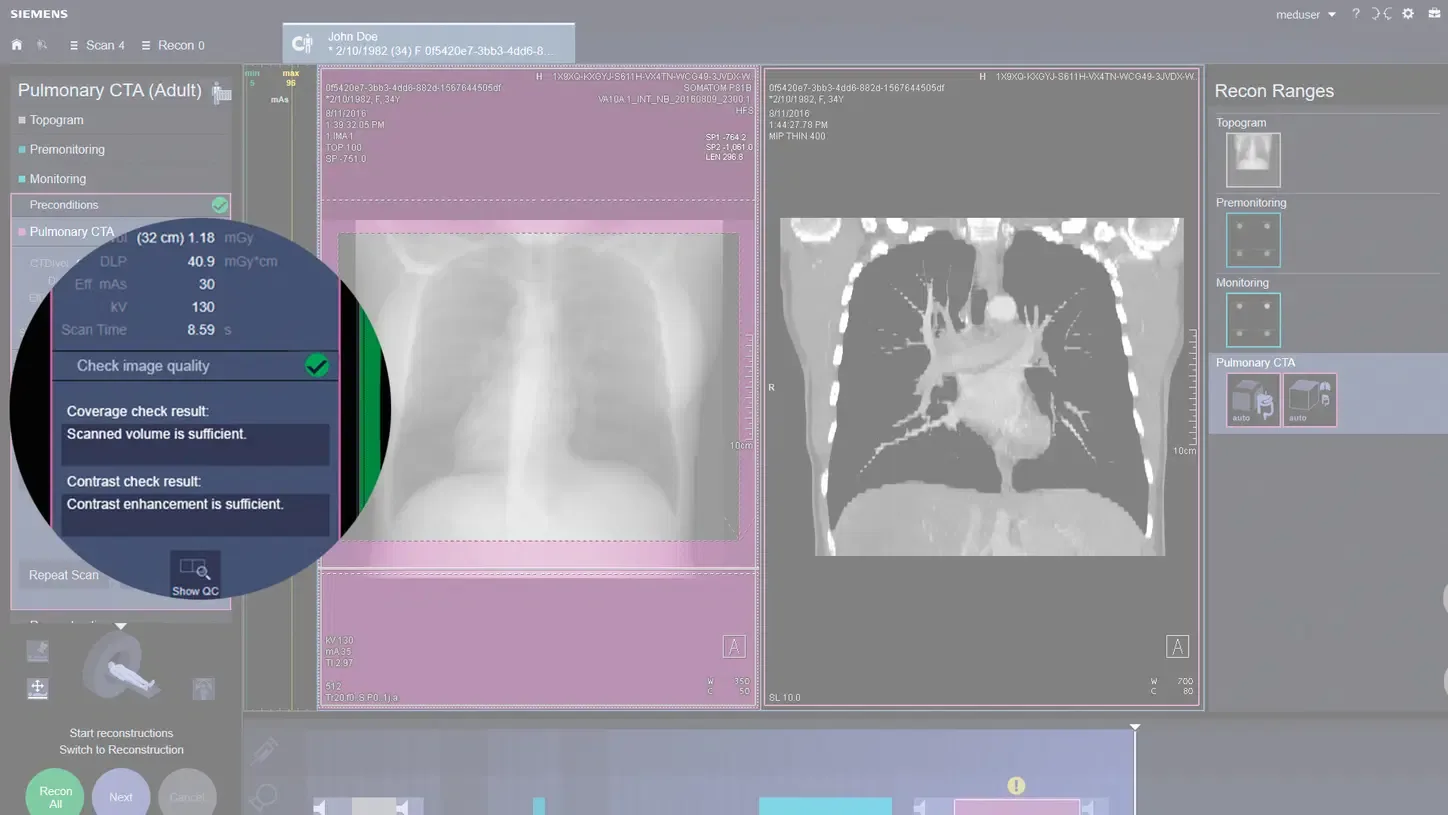Open the toolbox briefcase icon
The height and width of the screenshot is (815, 1448).
pos(1434,14)
